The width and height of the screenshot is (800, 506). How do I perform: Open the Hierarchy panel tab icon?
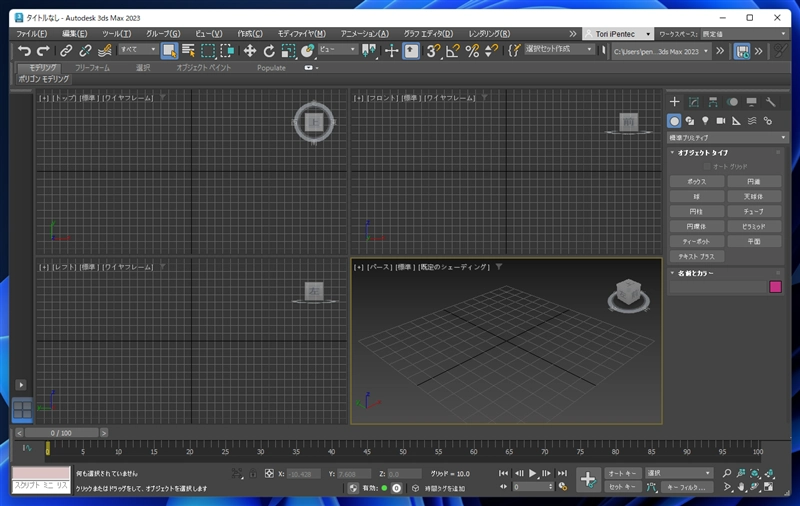point(713,102)
